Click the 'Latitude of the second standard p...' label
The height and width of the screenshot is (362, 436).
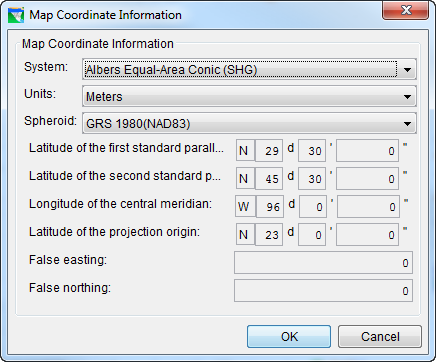coord(125,176)
